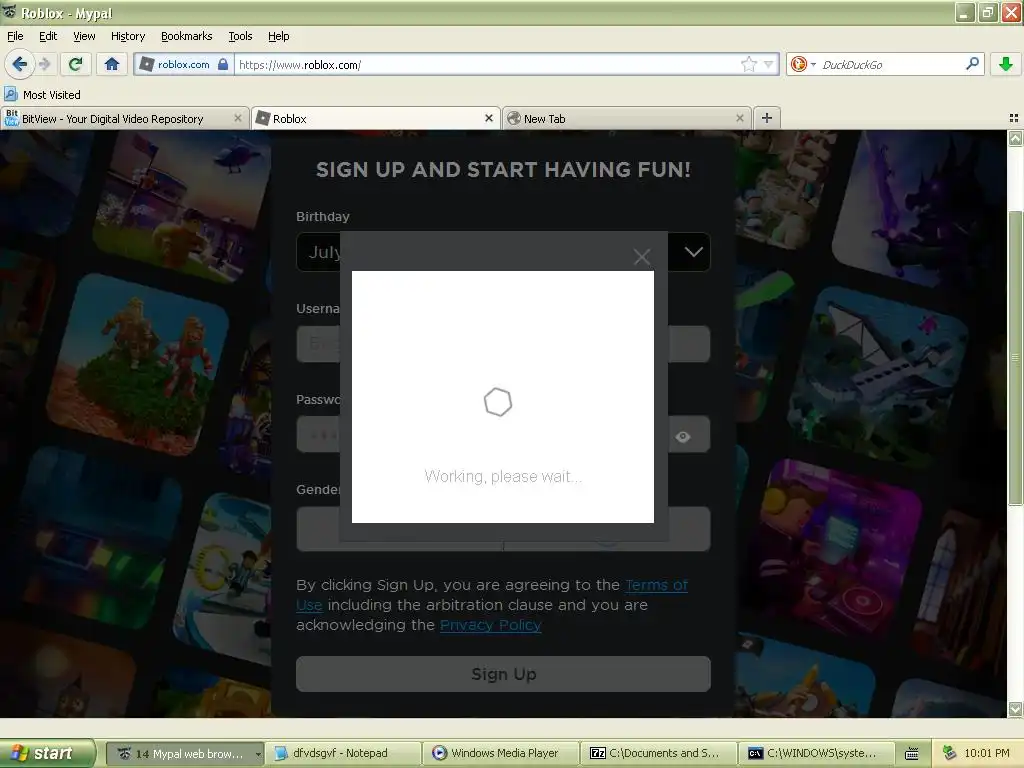The image size is (1024, 768).
Task: Click the search magnifier icon
Action: pyautogui.click(x=972, y=64)
